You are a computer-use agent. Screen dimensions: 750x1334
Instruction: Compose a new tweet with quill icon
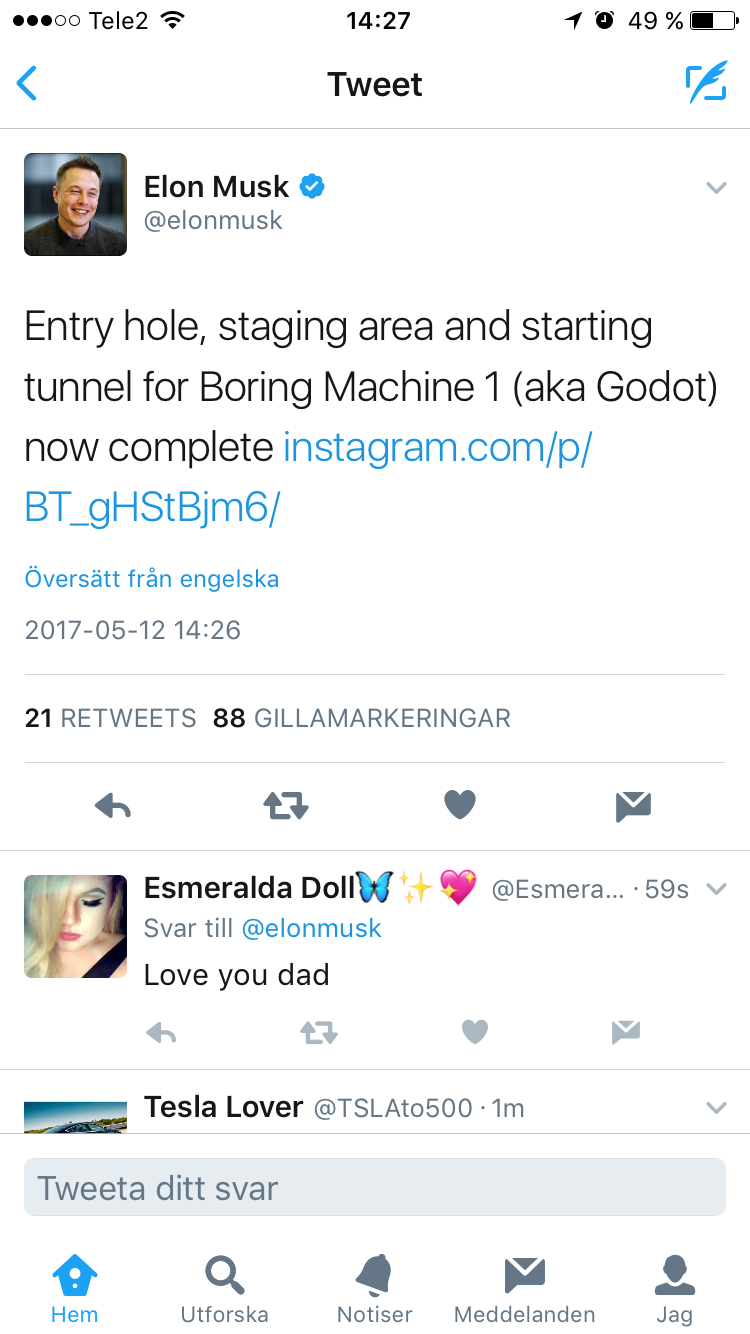(706, 84)
